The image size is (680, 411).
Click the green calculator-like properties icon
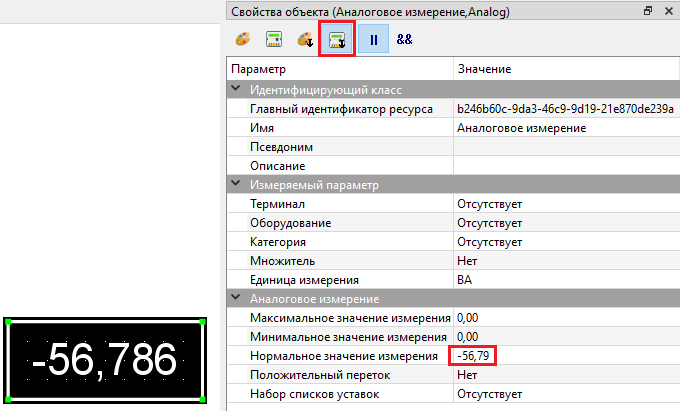coord(273,40)
